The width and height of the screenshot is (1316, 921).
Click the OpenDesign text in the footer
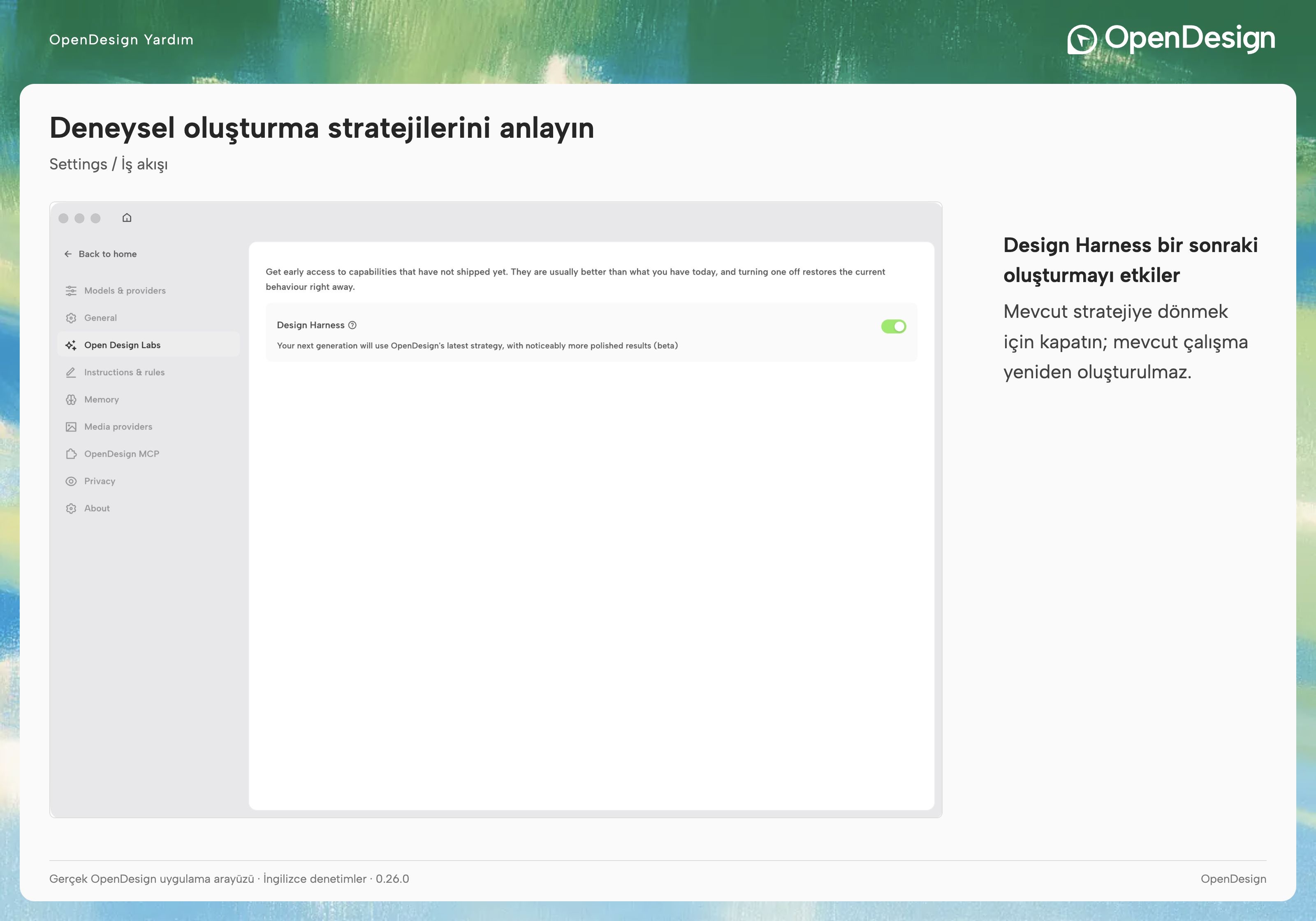click(1233, 879)
